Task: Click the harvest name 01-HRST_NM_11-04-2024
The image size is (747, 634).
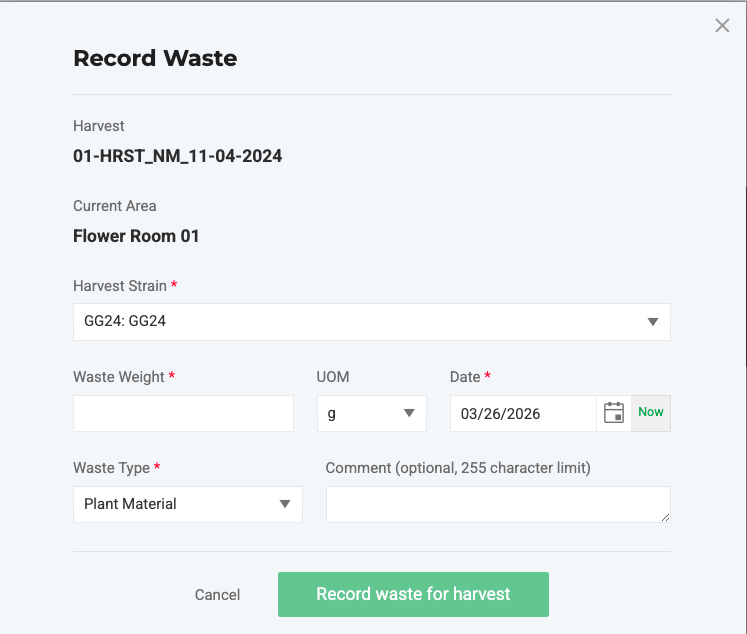Action: click(177, 156)
